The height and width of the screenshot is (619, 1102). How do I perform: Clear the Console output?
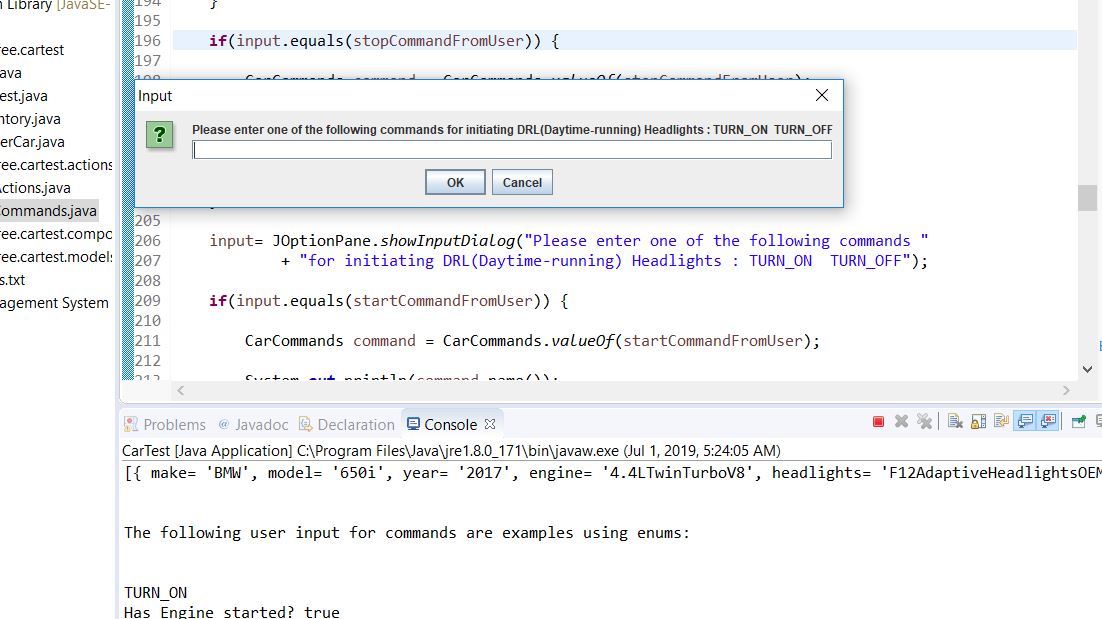(955, 422)
